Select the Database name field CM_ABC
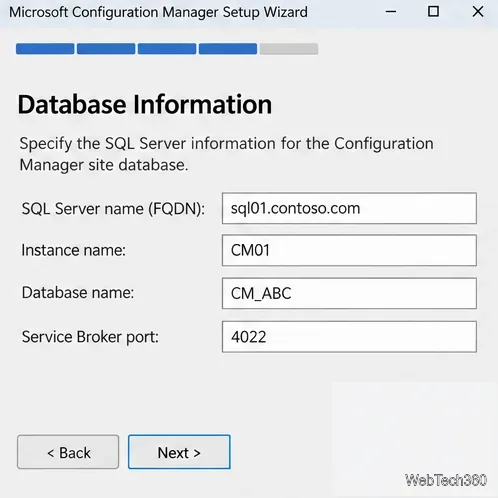 point(349,293)
